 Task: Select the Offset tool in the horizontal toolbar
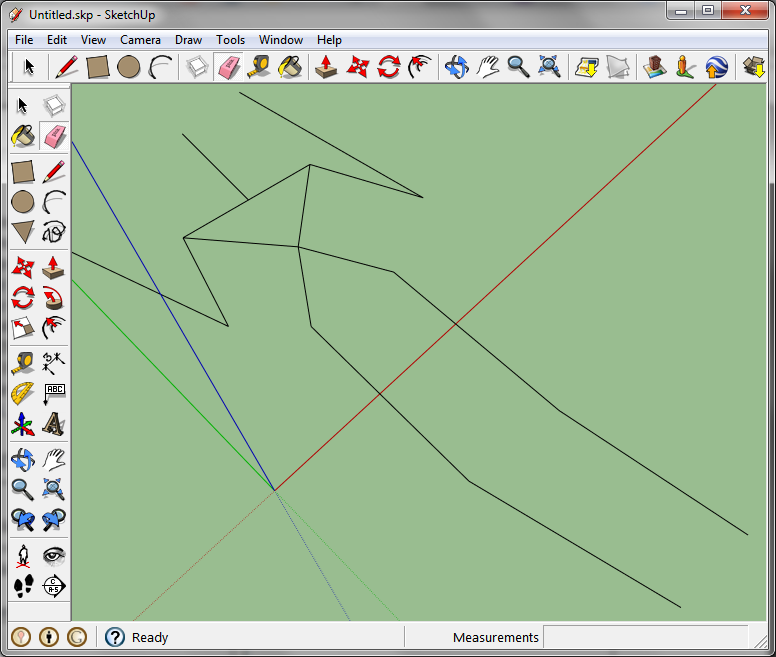(x=420, y=67)
